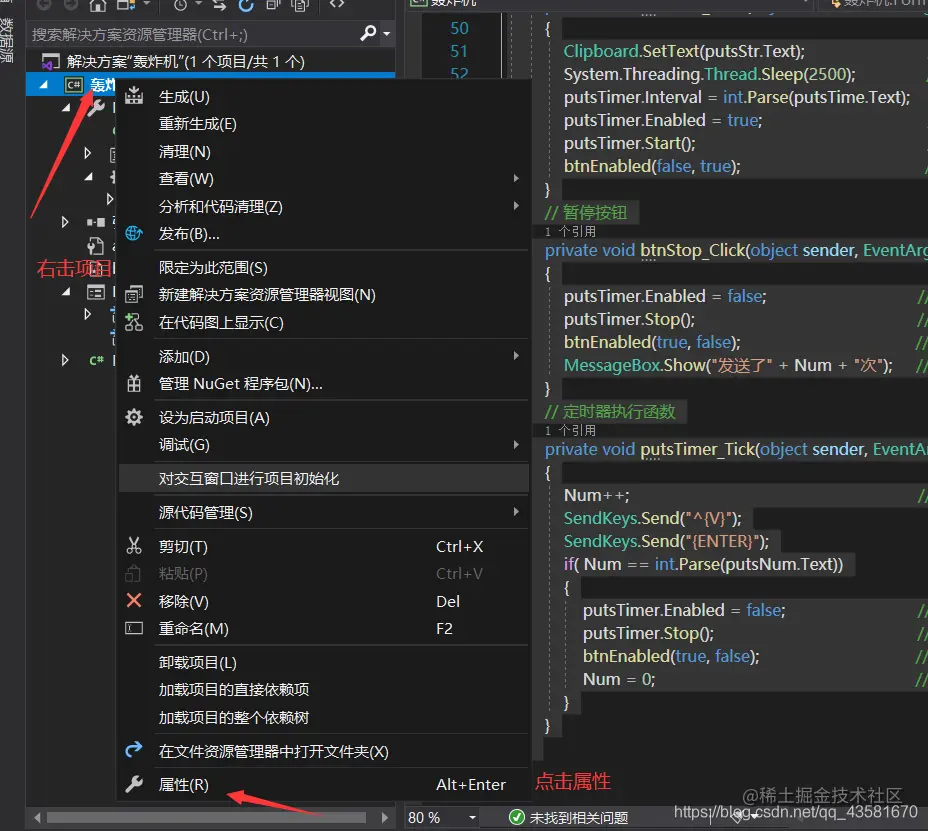Click the globe publish icon beside 发布(B)
Viewport: 928px width, 831px height.
[134, 234]
